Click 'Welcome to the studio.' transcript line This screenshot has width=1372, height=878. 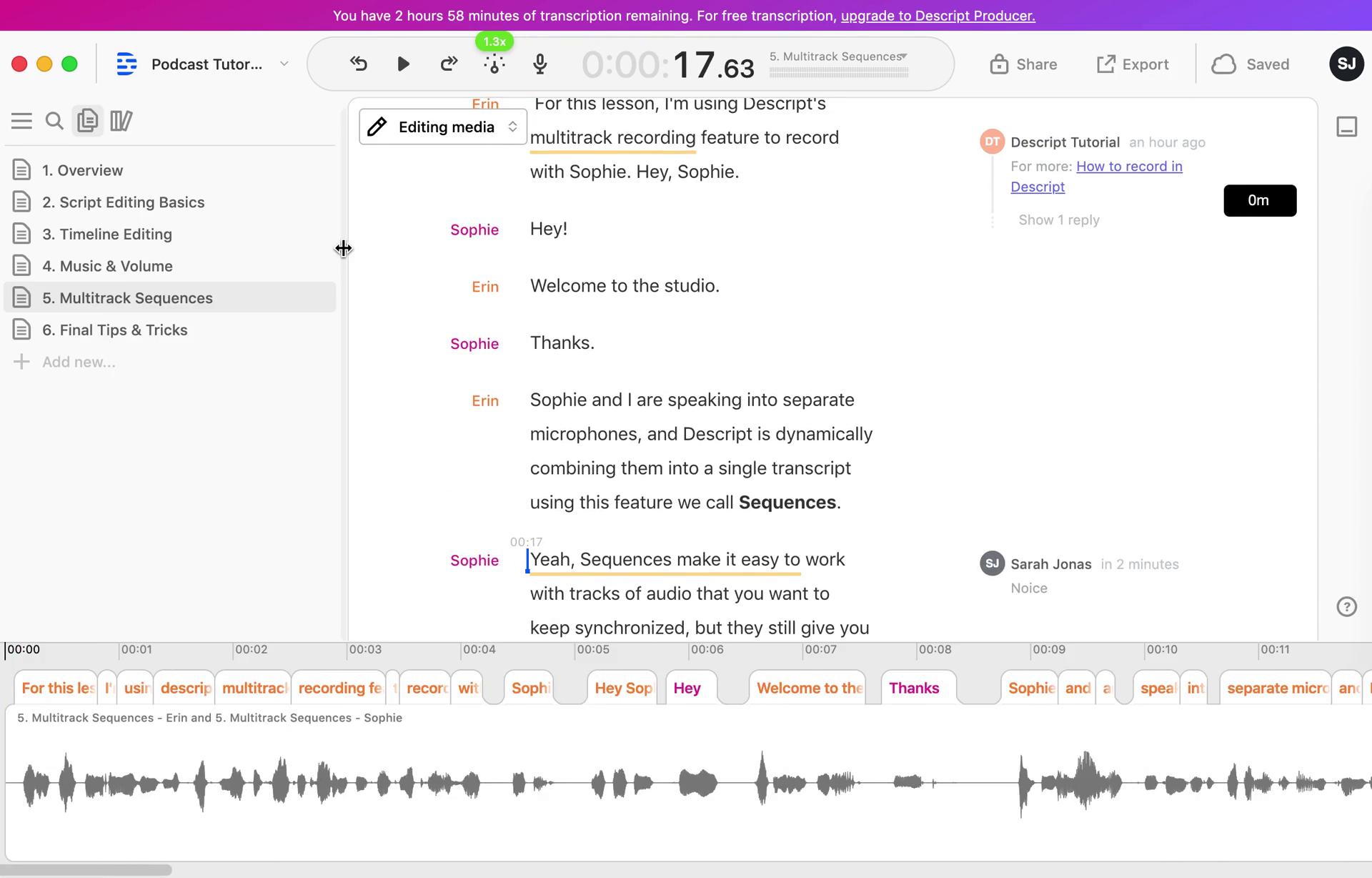point(625,286)
